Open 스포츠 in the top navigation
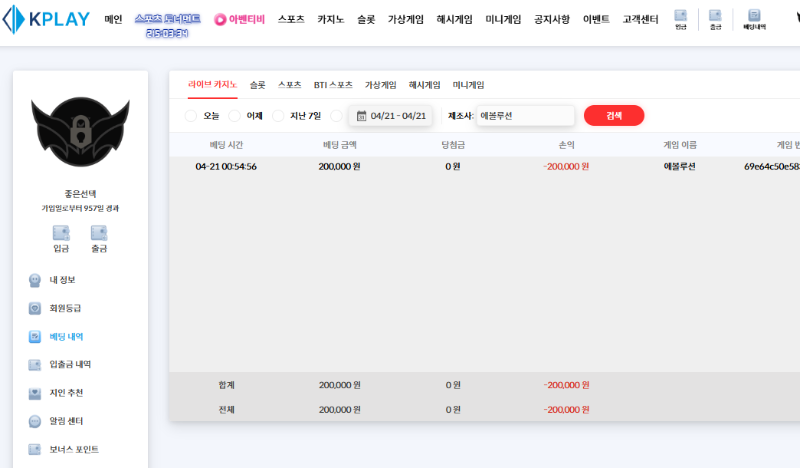Viewport: 800px width, 468px height. click(x=291, y=19)
